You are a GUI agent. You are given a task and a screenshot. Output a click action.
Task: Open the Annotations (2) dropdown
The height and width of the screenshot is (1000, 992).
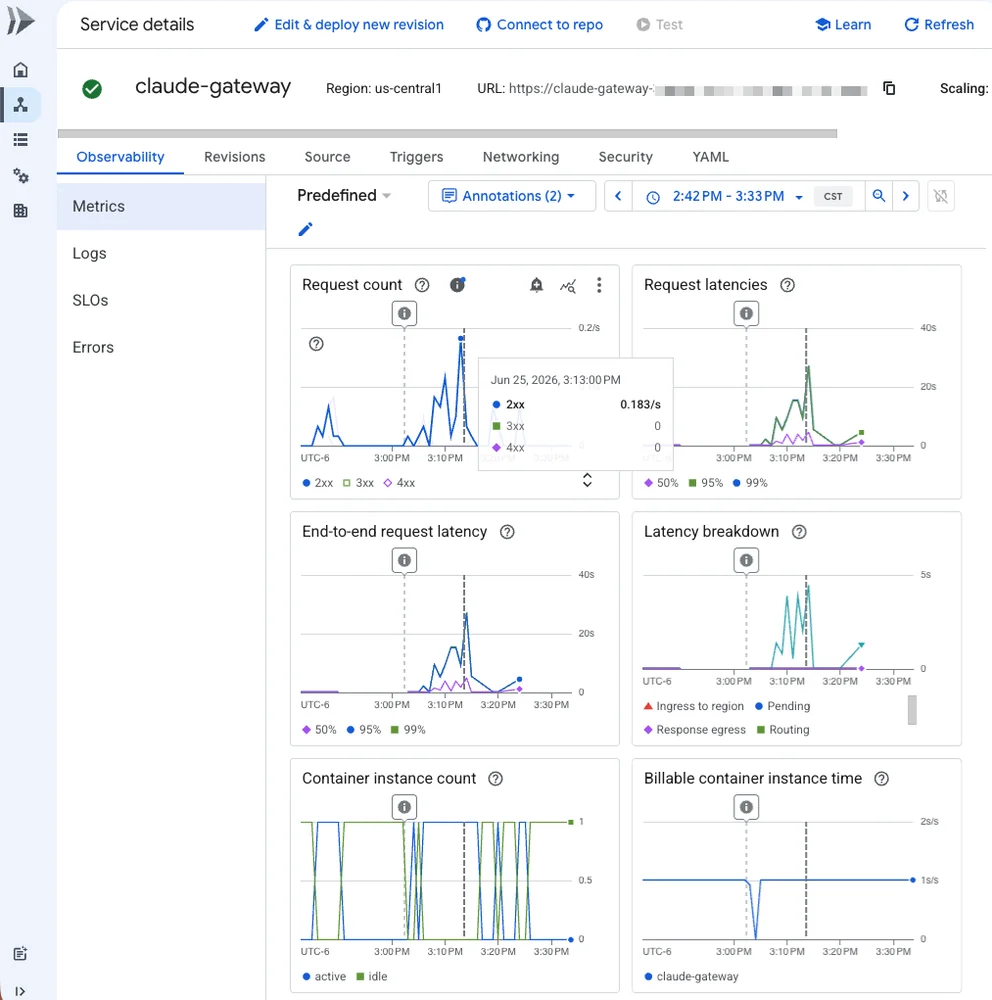(x=512, y=196)
